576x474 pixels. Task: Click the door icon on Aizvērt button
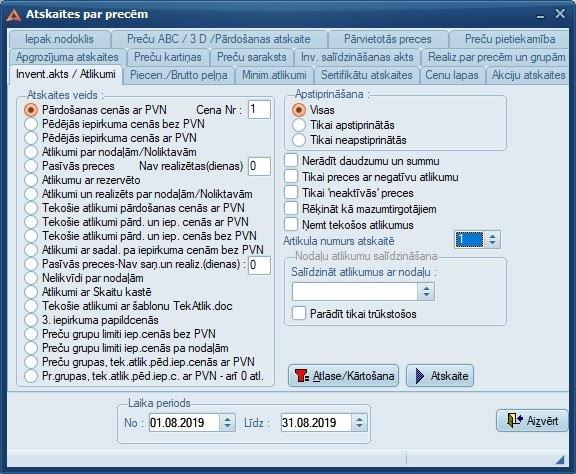(x=515, y=420)
